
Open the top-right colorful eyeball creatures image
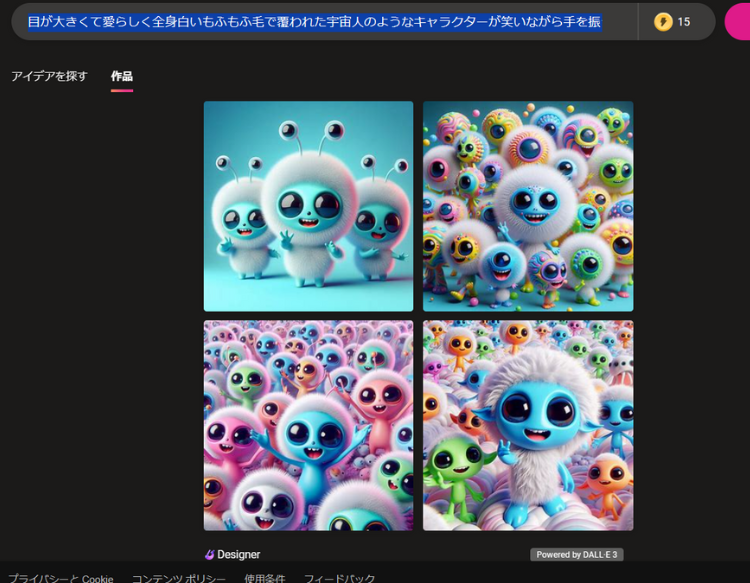[528, 206]
